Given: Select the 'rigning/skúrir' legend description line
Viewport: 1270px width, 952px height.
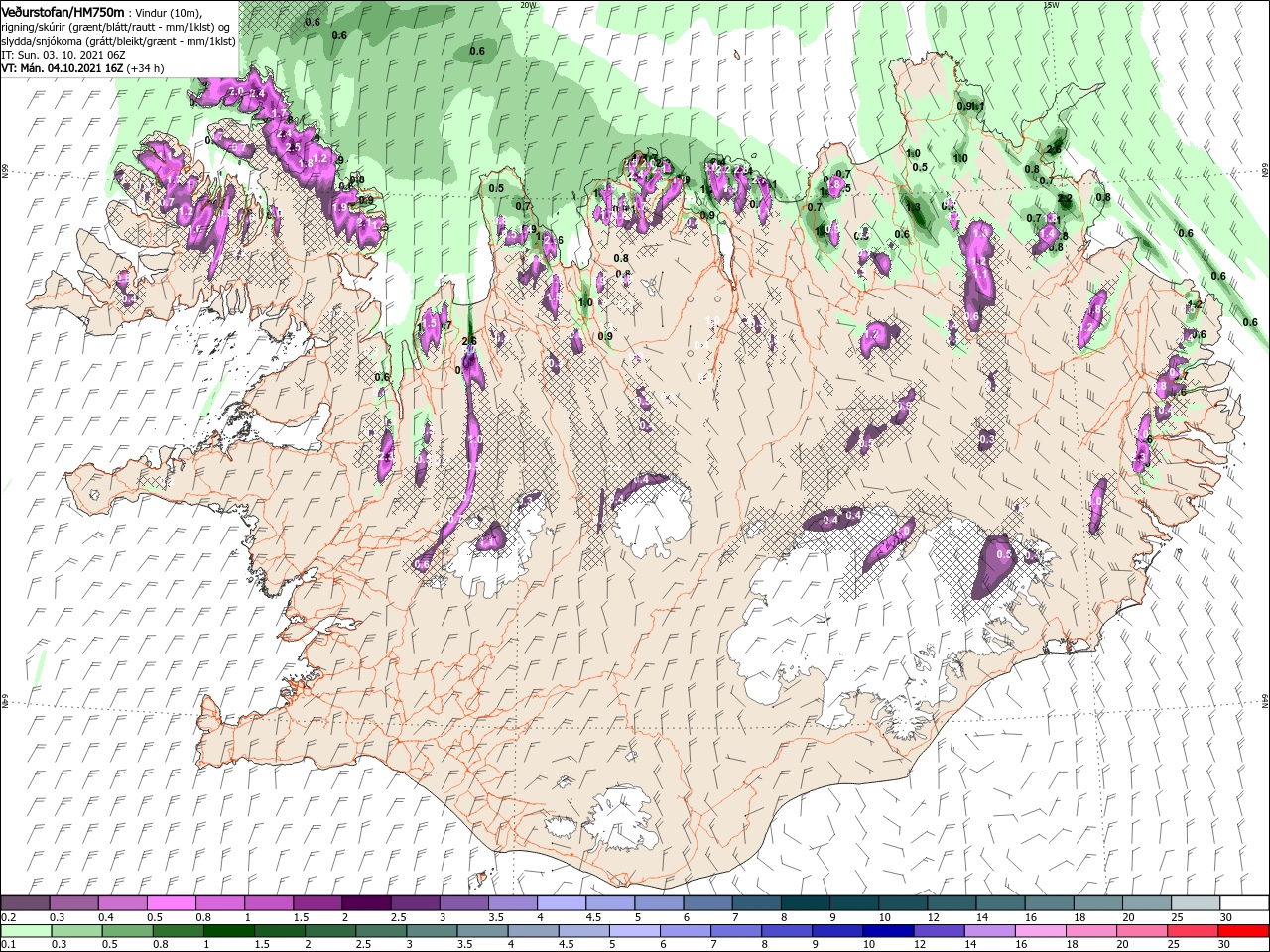Looking at the screenshot, I should point(118,26).
